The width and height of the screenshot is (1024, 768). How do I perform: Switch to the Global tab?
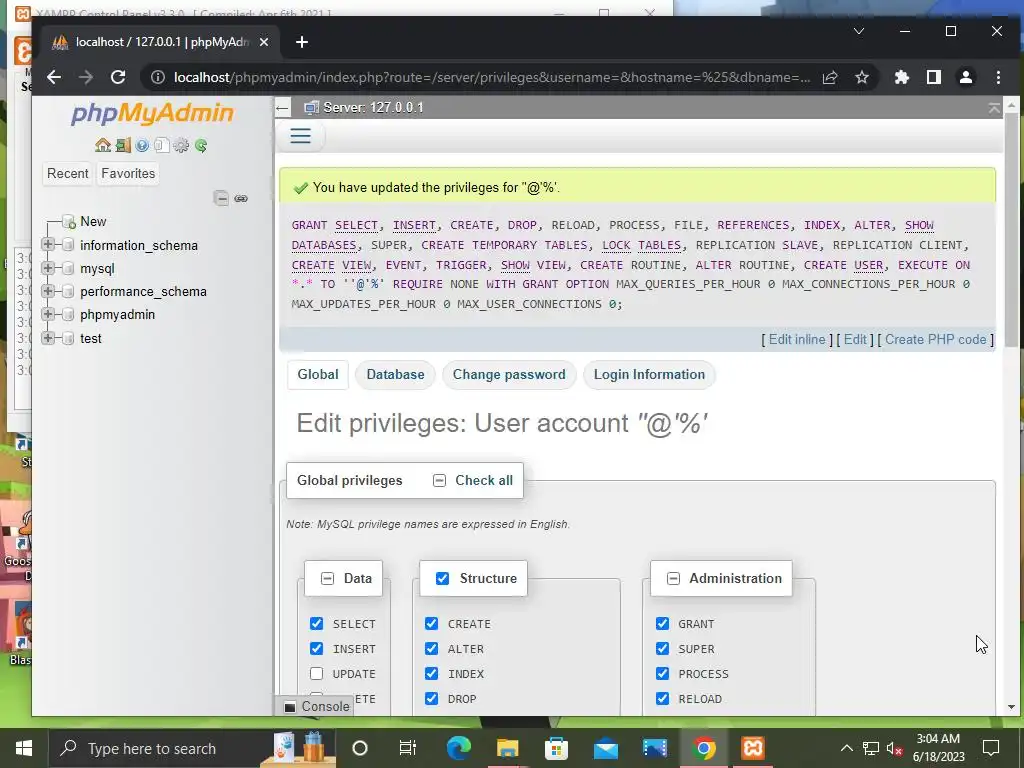tap(318, 375)
